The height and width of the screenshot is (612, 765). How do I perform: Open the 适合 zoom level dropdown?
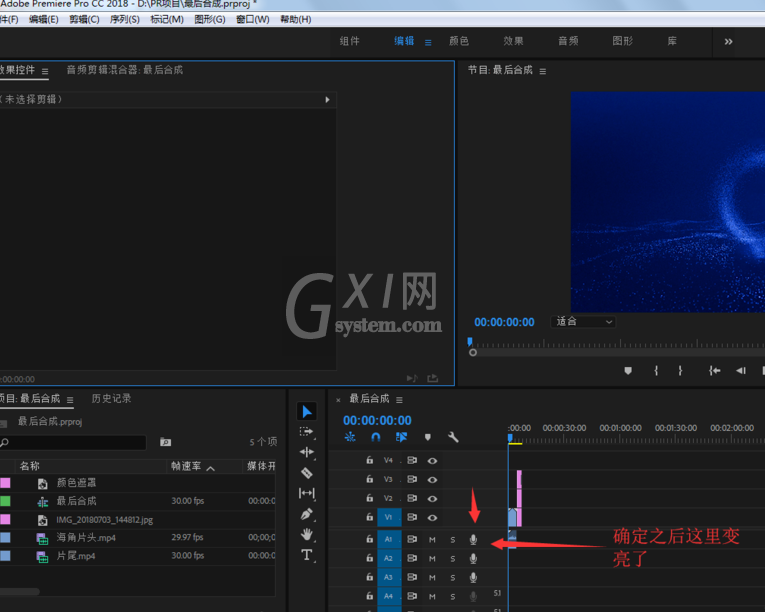pyautogui.click(x=584, y=322)
